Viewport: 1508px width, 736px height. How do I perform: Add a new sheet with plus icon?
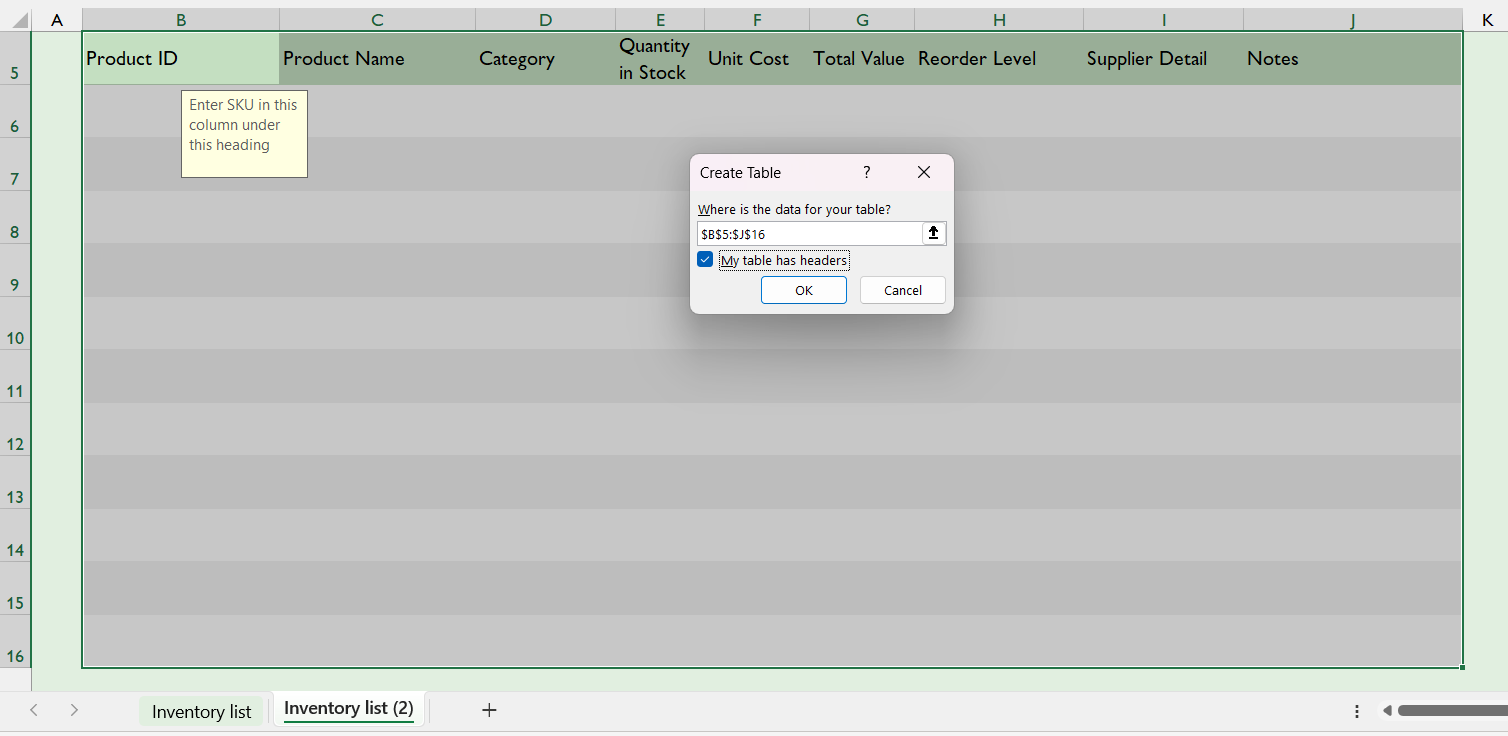(x=489, y=710)
